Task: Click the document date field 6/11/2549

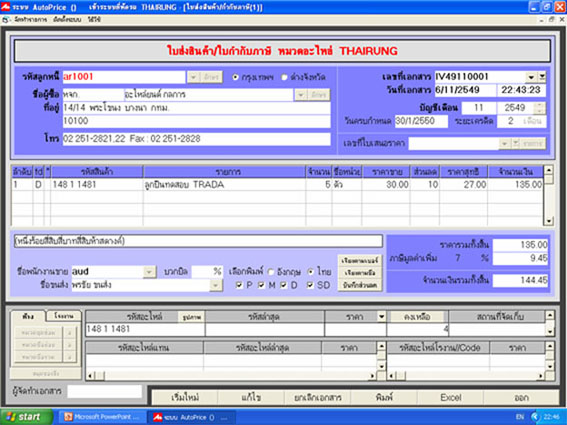Action: (465, 90)
